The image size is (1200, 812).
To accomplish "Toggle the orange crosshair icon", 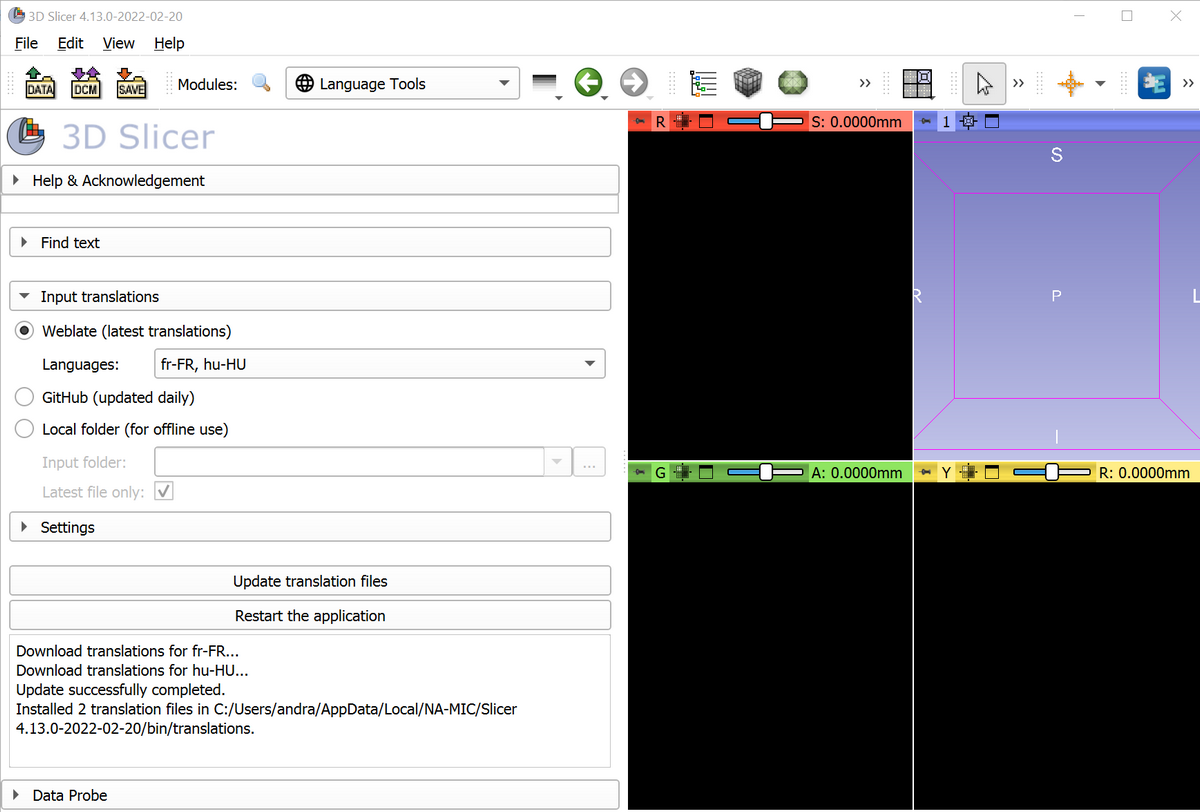I will click(x=1070, y=84).
